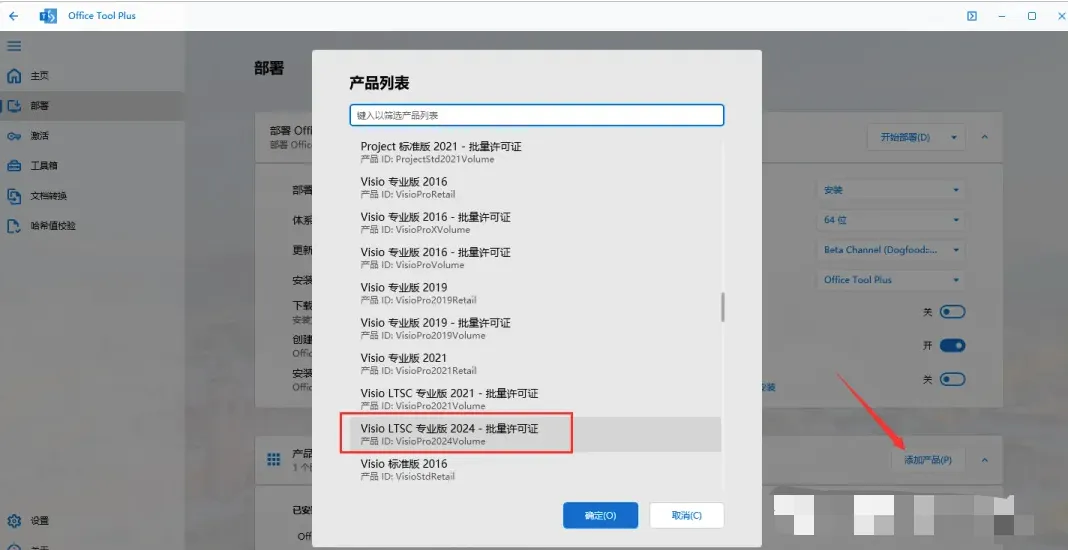1068x550 pixels.
Task: Click the home icon in sidebar
Action: click(14, 76)
